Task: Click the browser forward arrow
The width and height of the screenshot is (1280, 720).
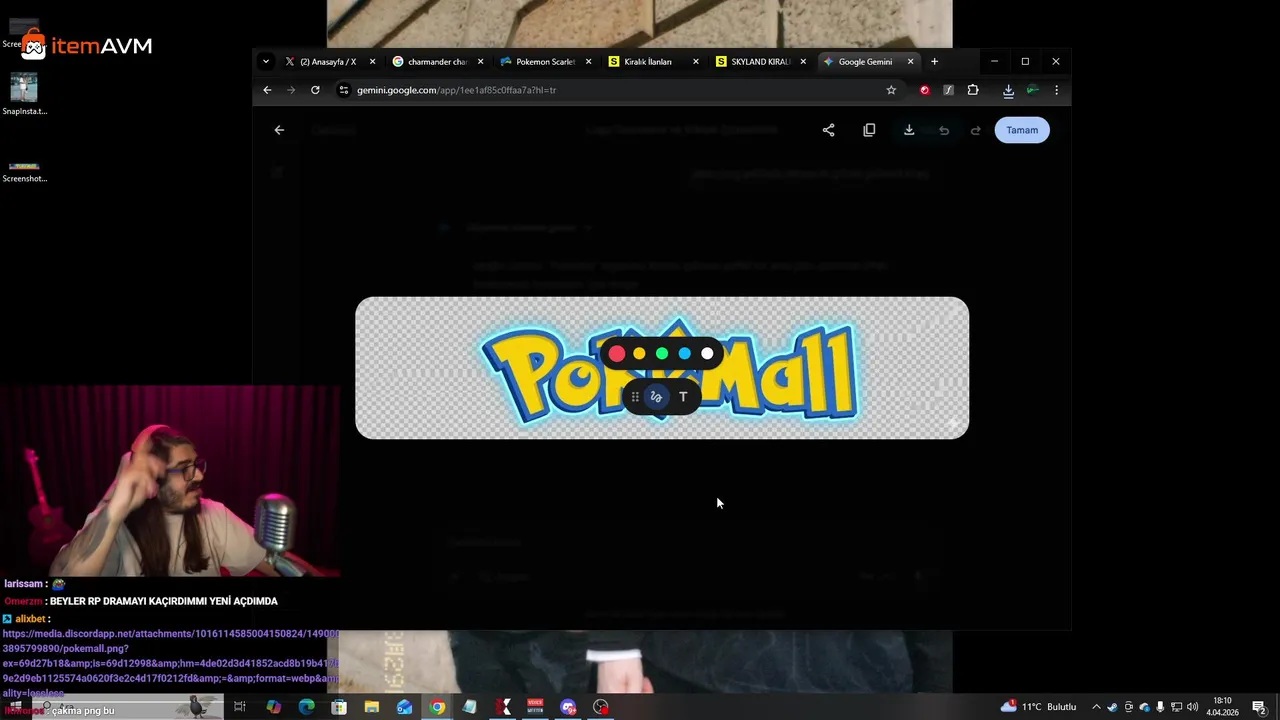Action: 291,90
